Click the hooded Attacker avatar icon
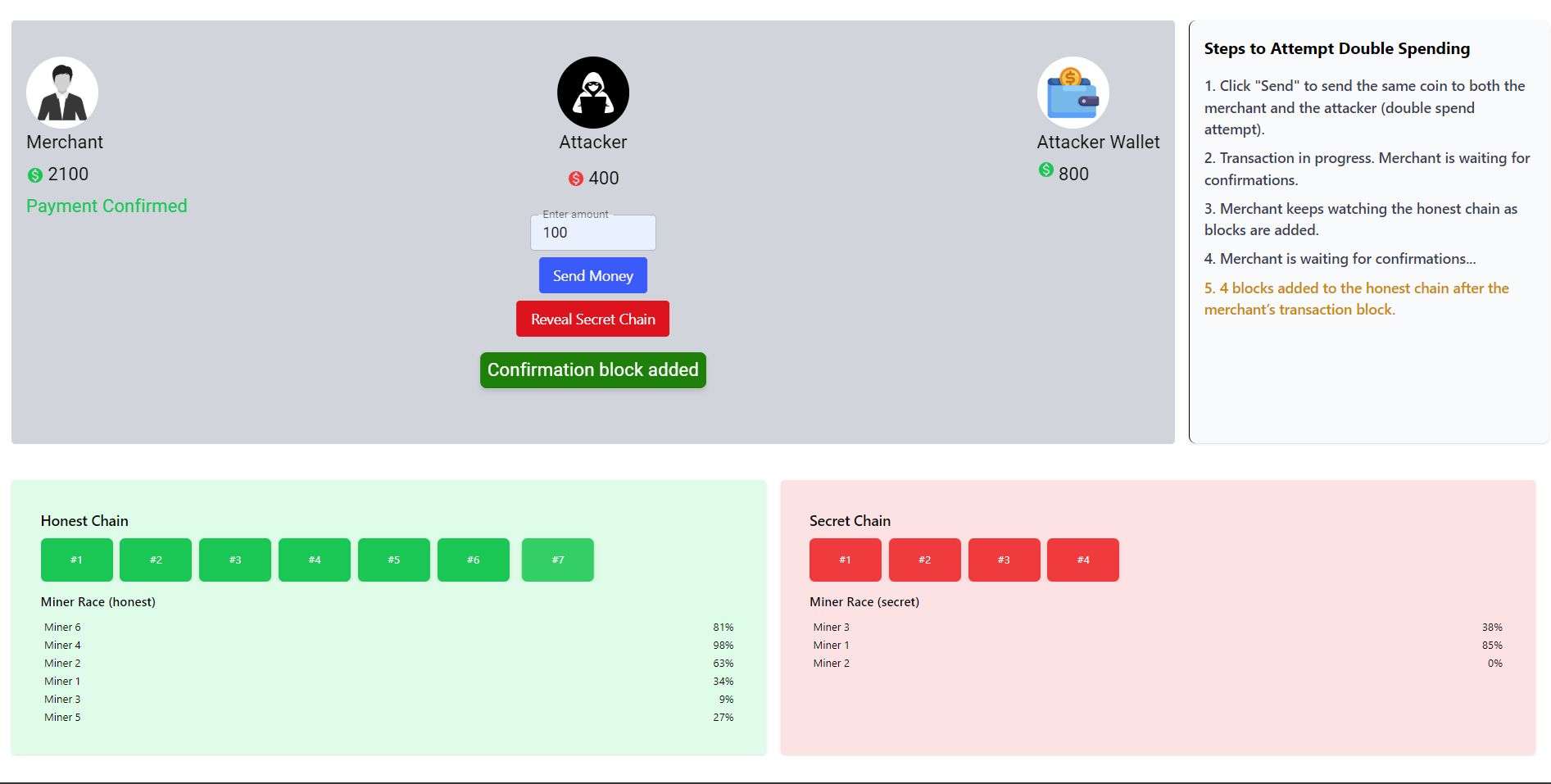This screenshot has width=1551, height=784. [593, 93]
